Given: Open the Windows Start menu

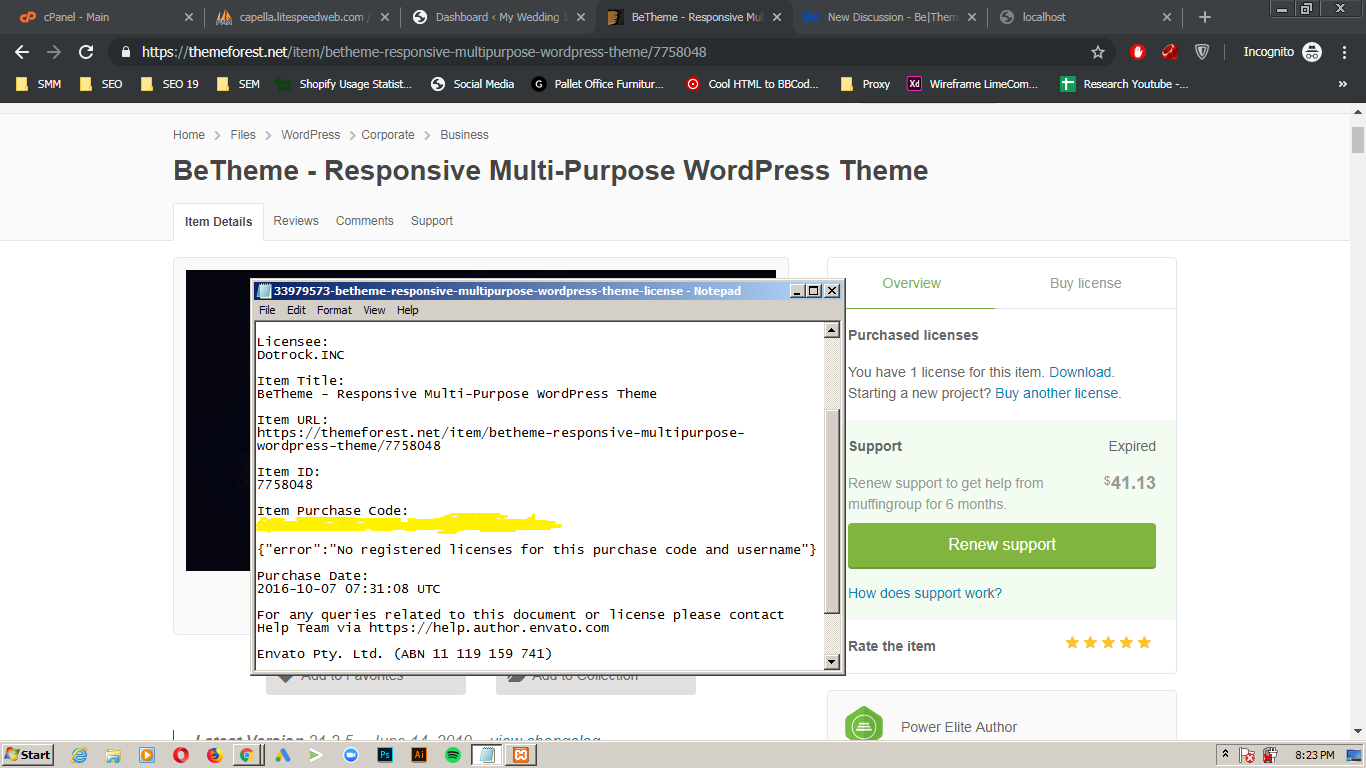Looking at the screenshot, I should [28, 755].
